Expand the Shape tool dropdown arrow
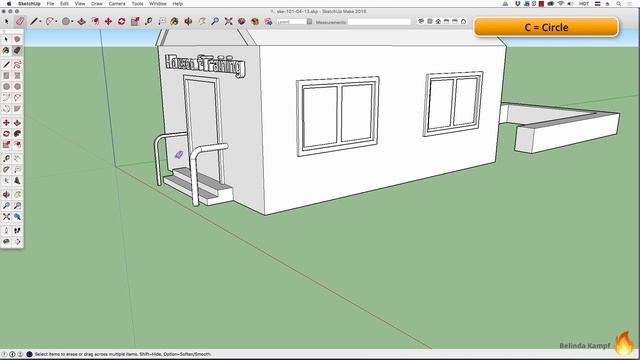The width and height of the screenshot is (640, 360). [72, 22]
